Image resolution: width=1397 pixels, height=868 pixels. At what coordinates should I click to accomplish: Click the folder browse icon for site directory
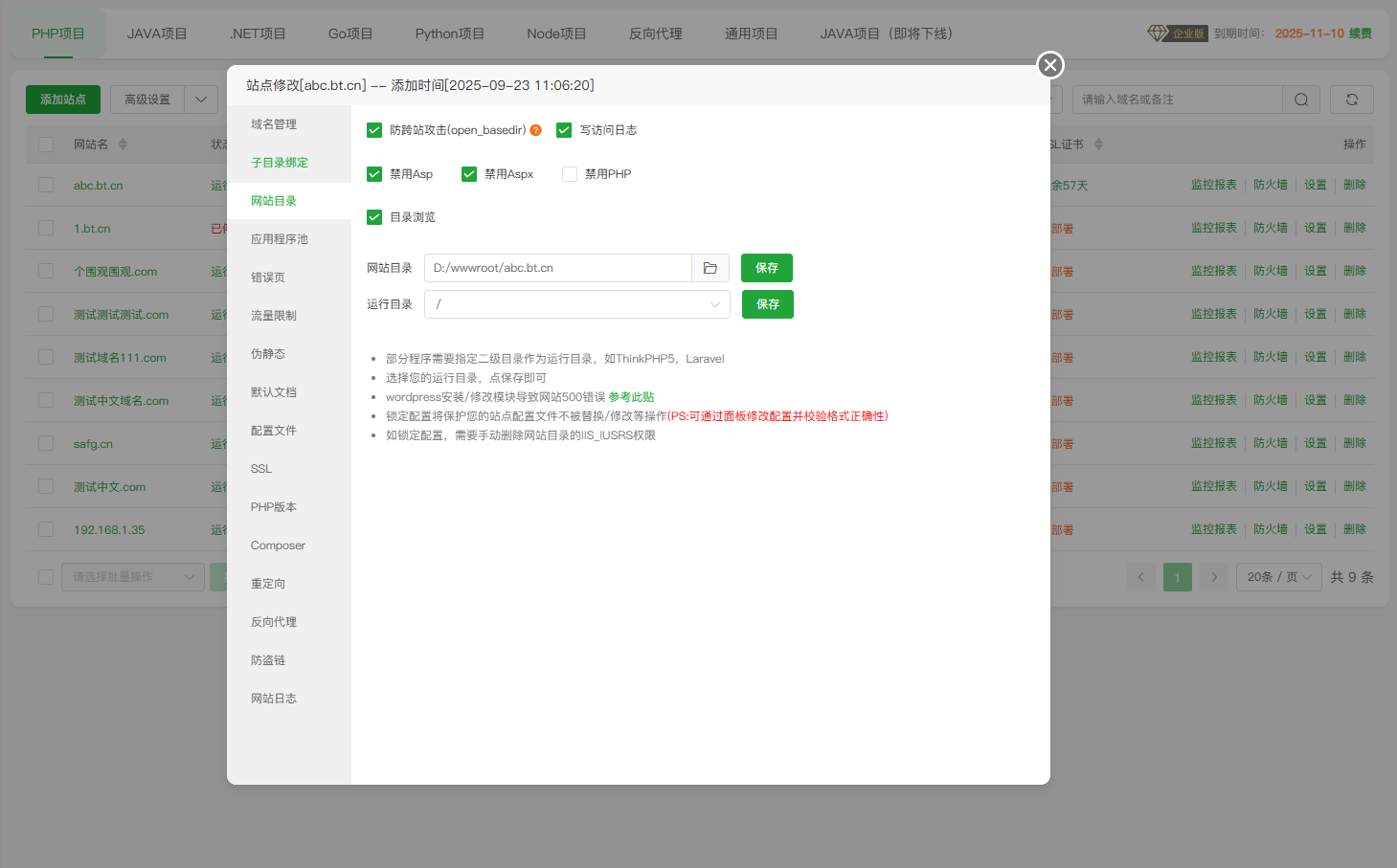[710, 268]
